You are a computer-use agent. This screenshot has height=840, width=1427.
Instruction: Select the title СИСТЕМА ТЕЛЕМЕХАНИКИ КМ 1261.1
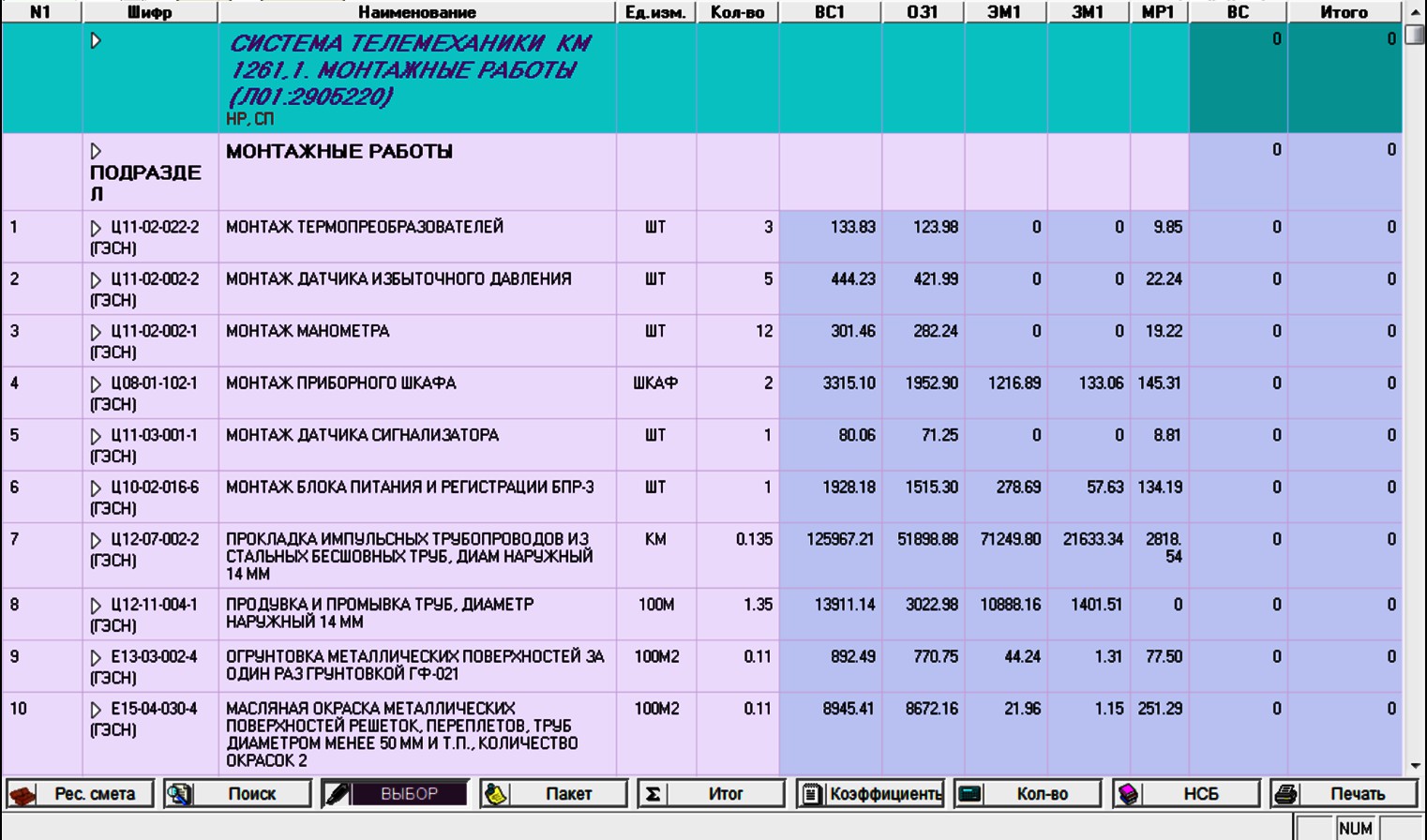click(x=412, y=69)
